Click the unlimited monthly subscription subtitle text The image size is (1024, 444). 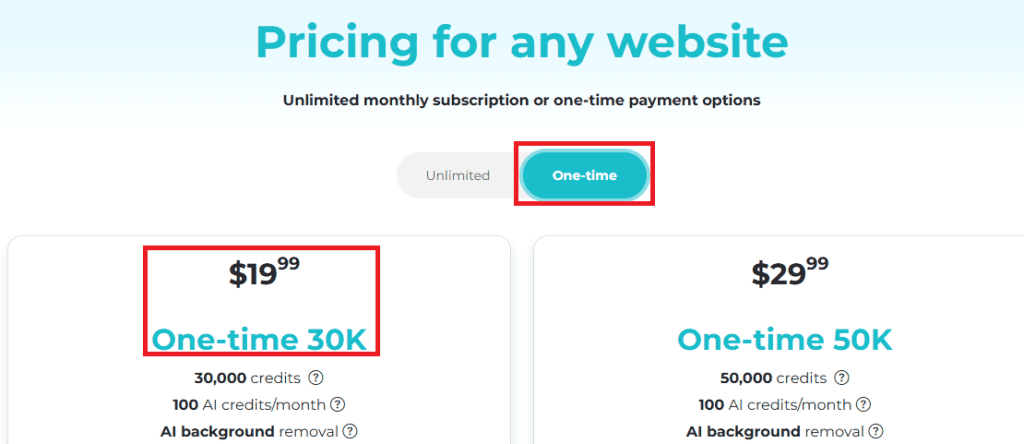pyautogui.click(x=521, y=101)
